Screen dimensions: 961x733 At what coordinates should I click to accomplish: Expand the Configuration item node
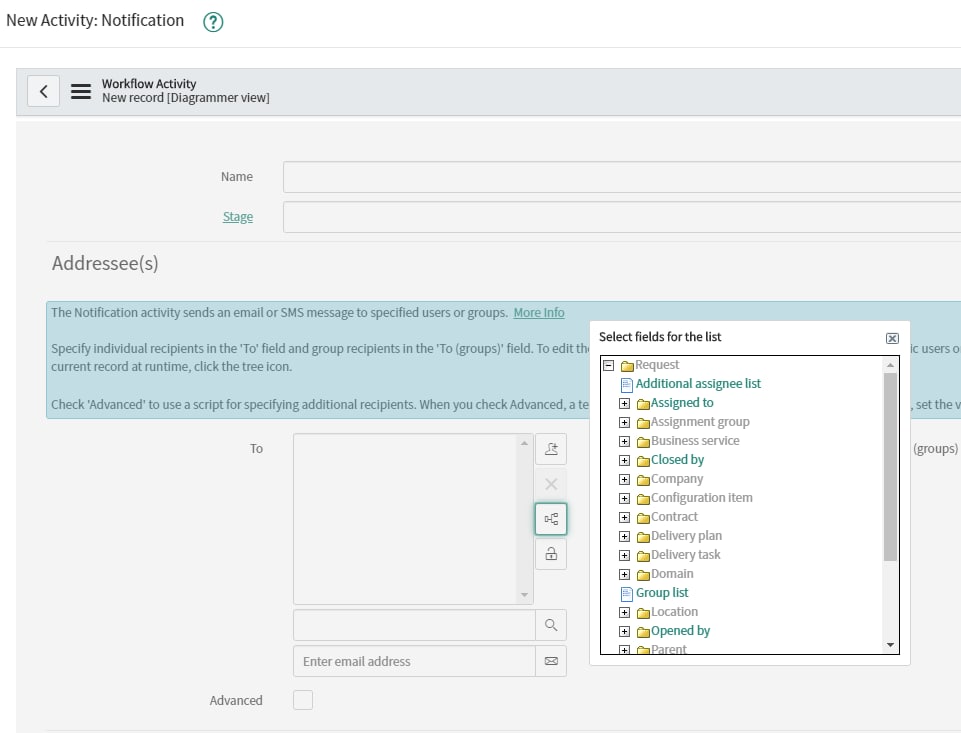[625, 498]
